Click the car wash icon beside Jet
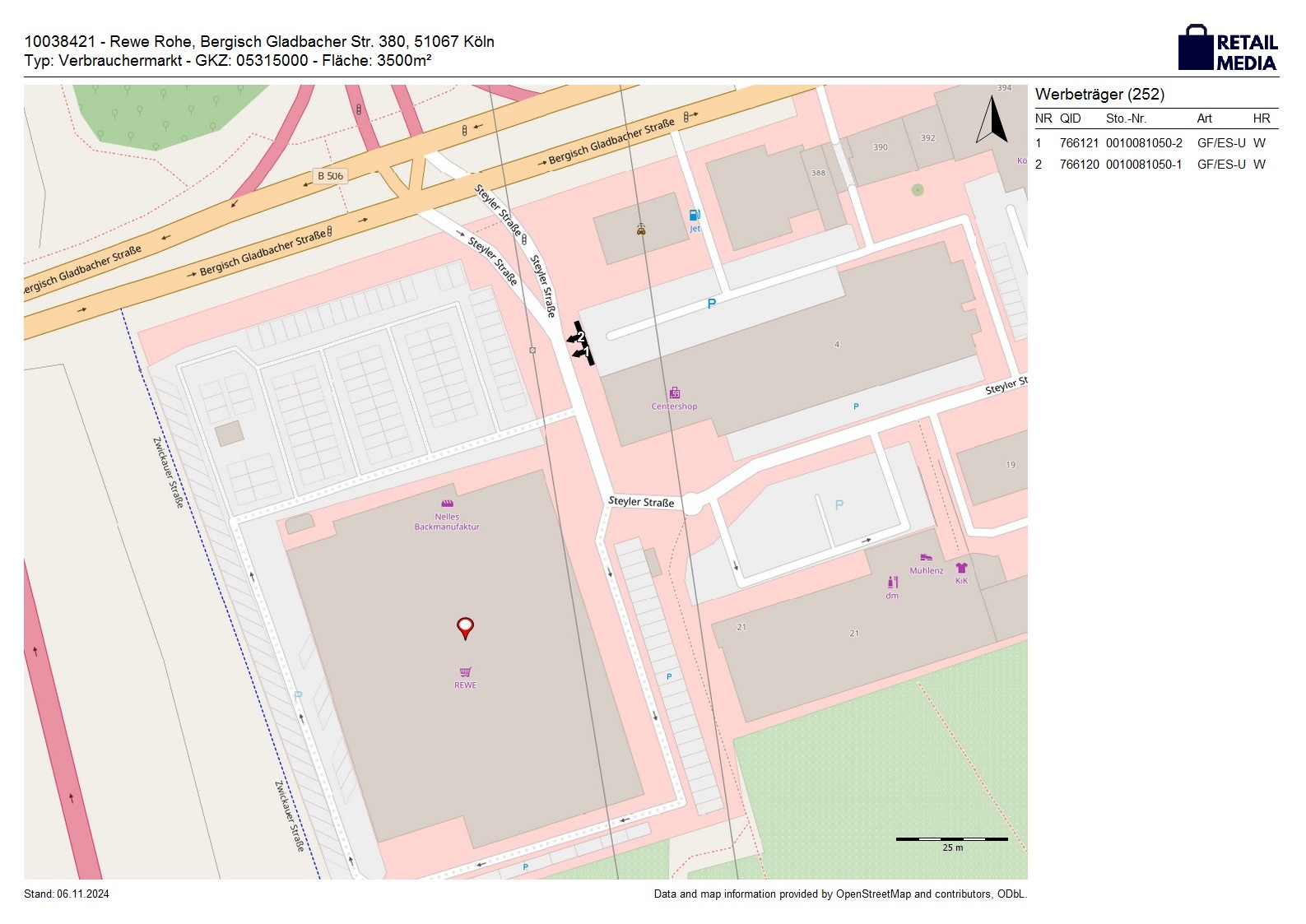 point(641,230)
